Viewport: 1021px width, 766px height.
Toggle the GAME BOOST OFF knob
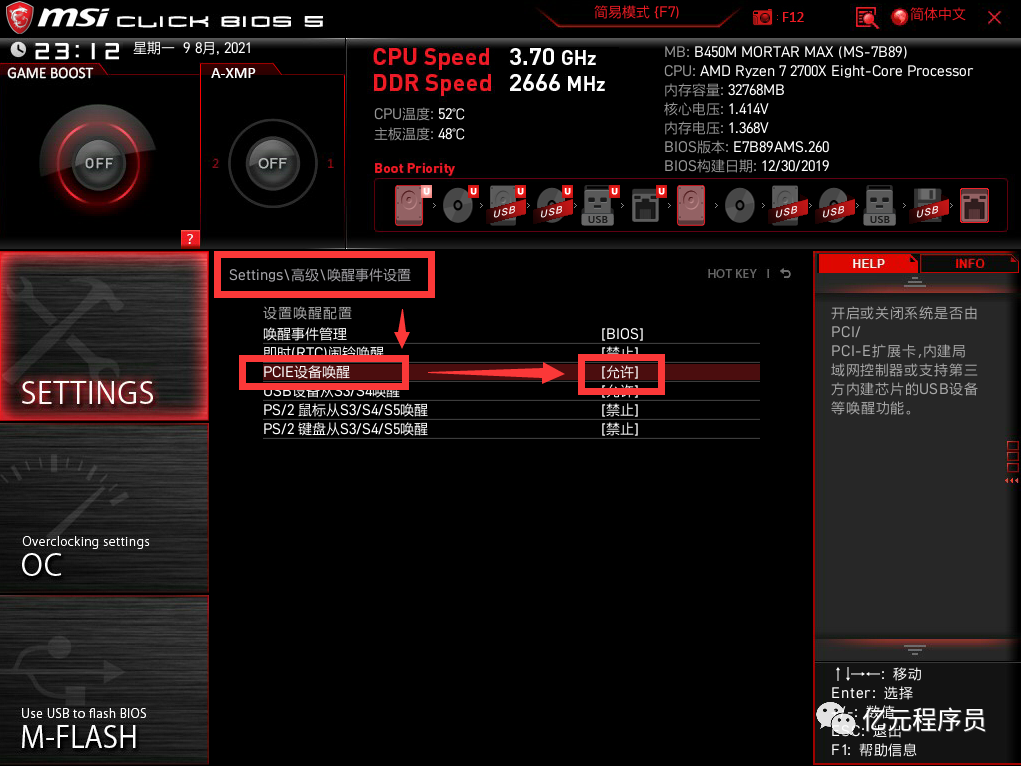click(98, 163)
